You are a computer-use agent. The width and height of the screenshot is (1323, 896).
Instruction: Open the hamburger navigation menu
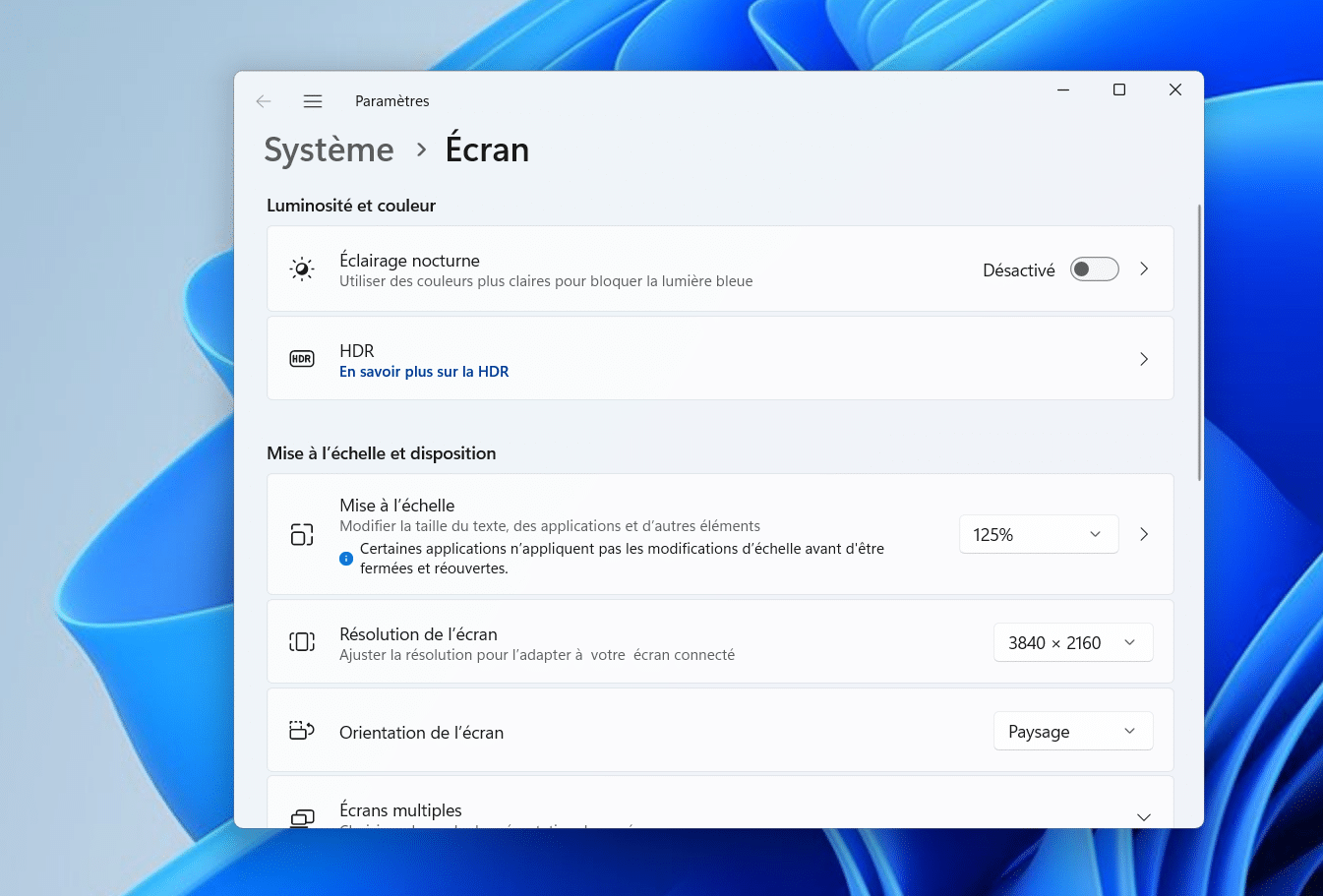(x=313, y=101)
